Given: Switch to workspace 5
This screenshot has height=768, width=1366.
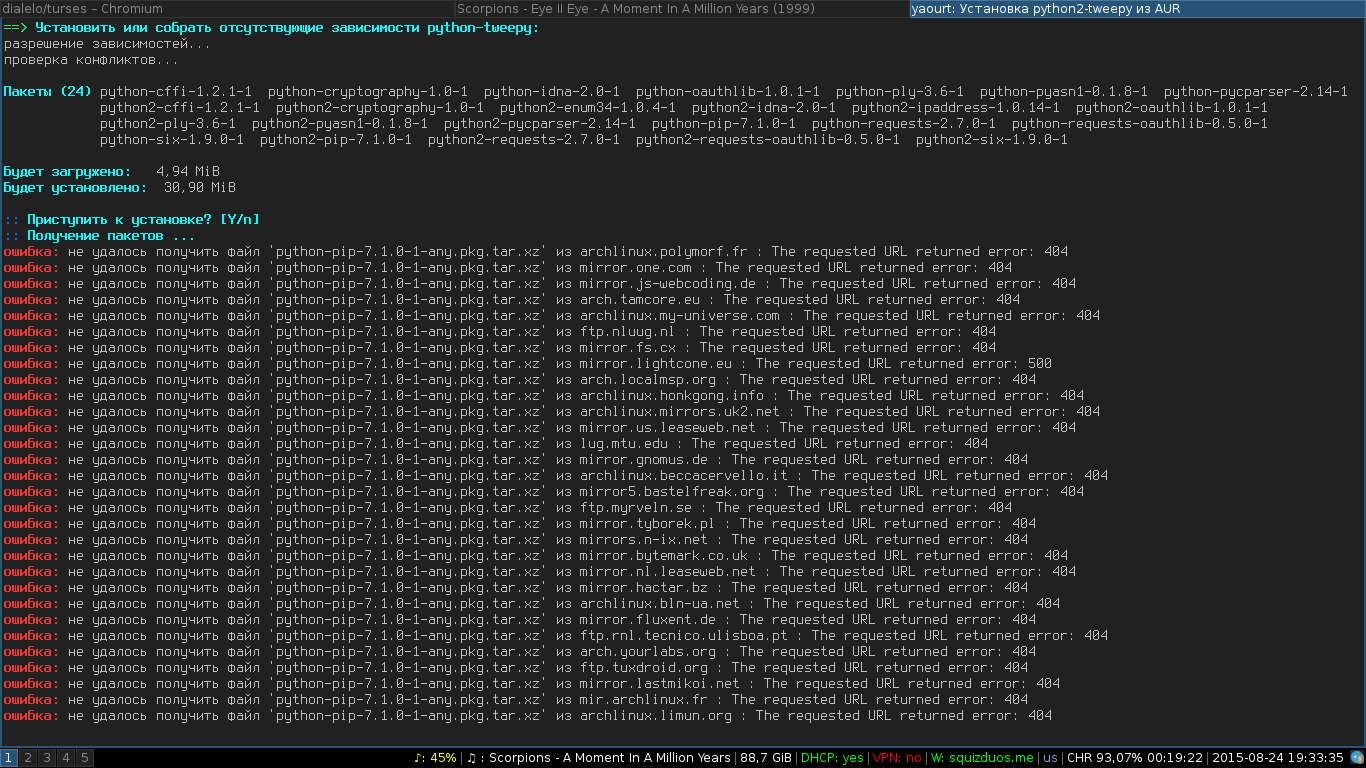Looking at the screenshot, I should pyautogui.click(x=85, y=758).
